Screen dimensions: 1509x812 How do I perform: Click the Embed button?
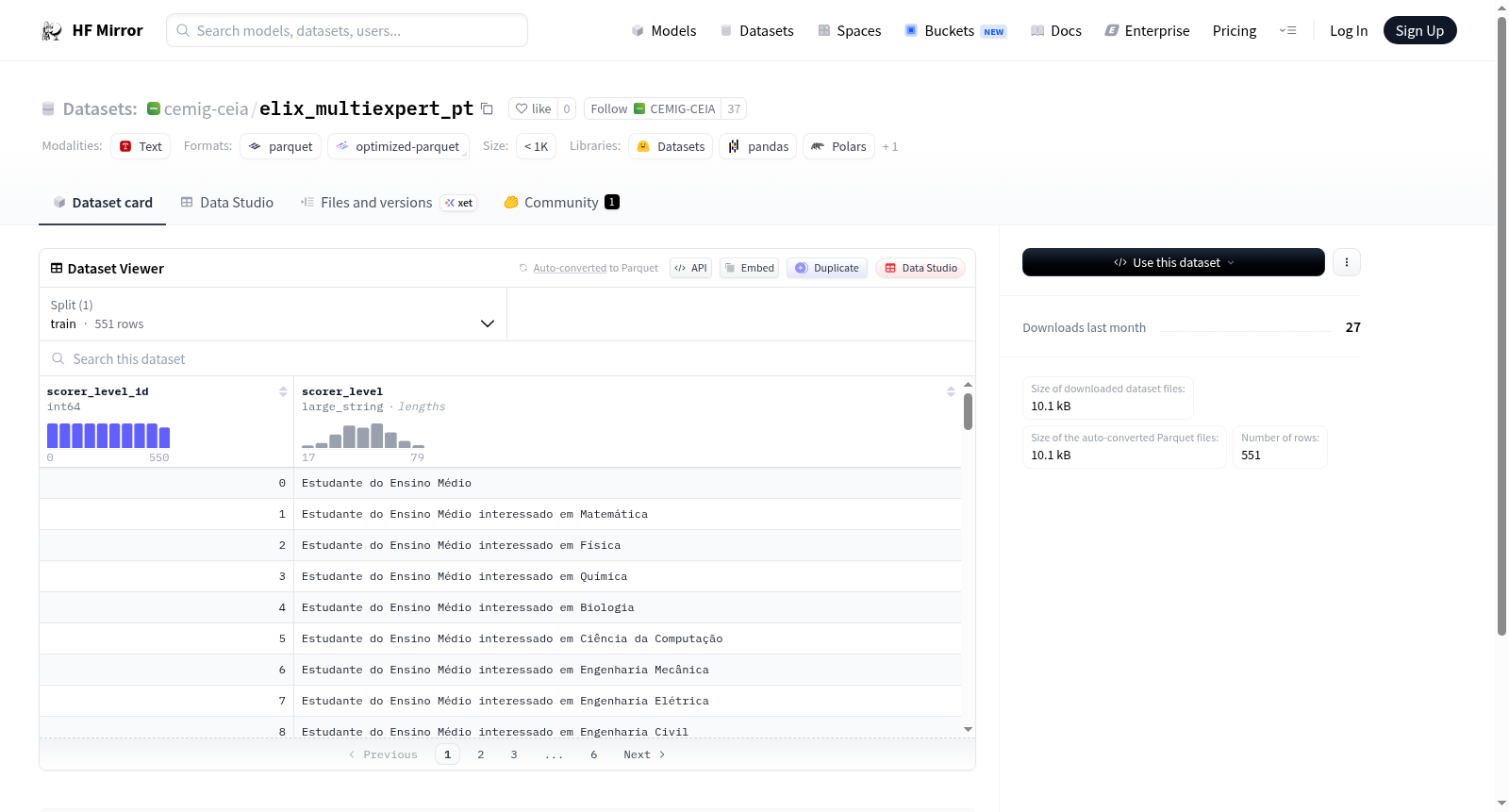pyautogui.click(x=750, y=268)
